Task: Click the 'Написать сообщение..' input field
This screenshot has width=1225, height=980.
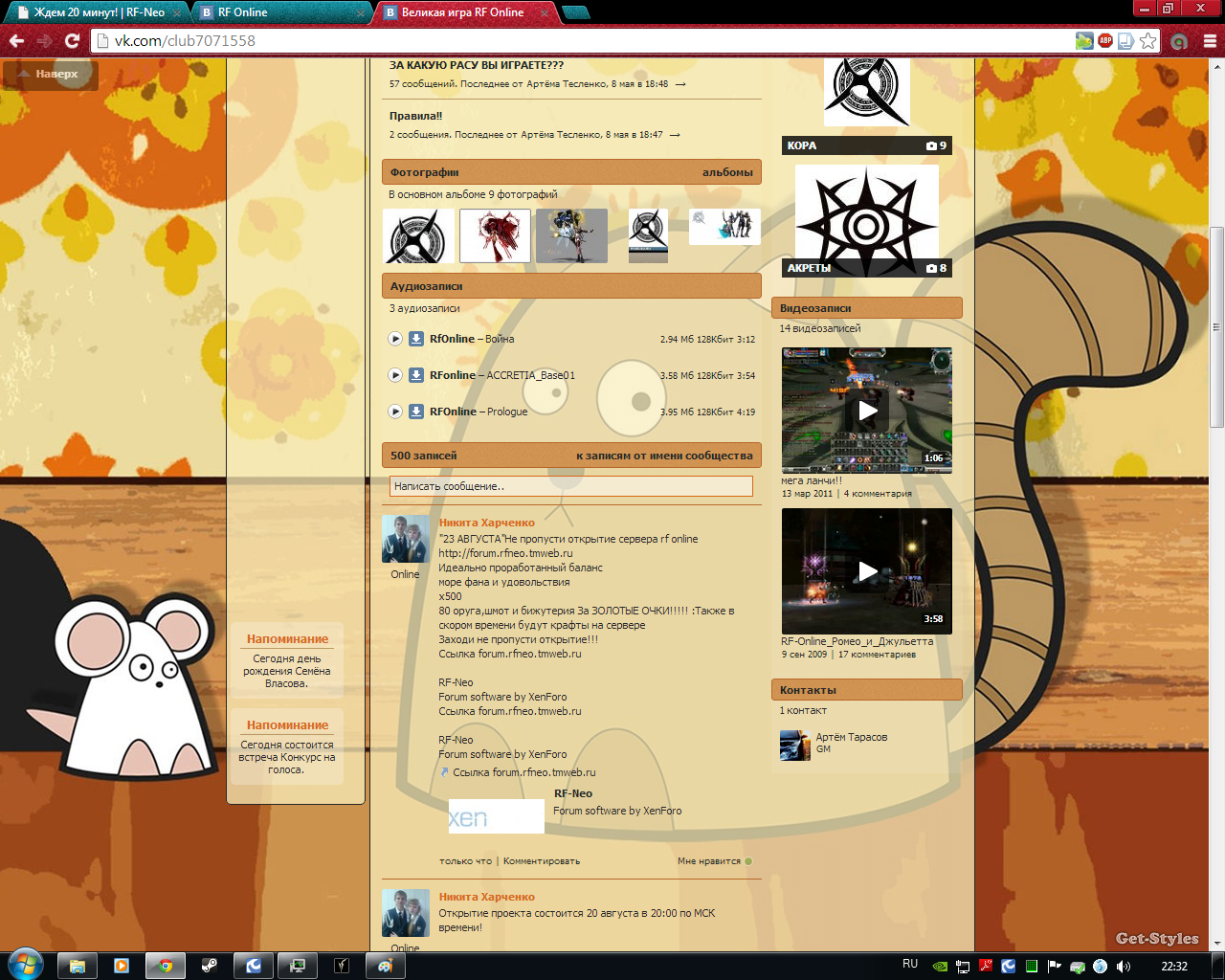Action: pos(571,486)
